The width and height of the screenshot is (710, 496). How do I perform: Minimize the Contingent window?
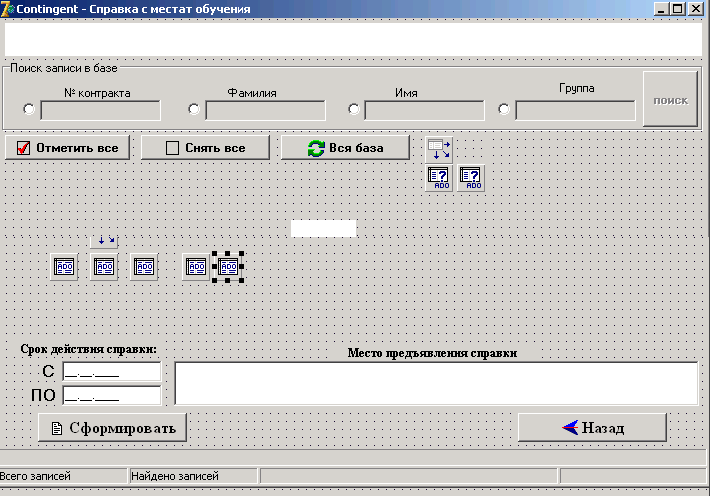(662, 9)
